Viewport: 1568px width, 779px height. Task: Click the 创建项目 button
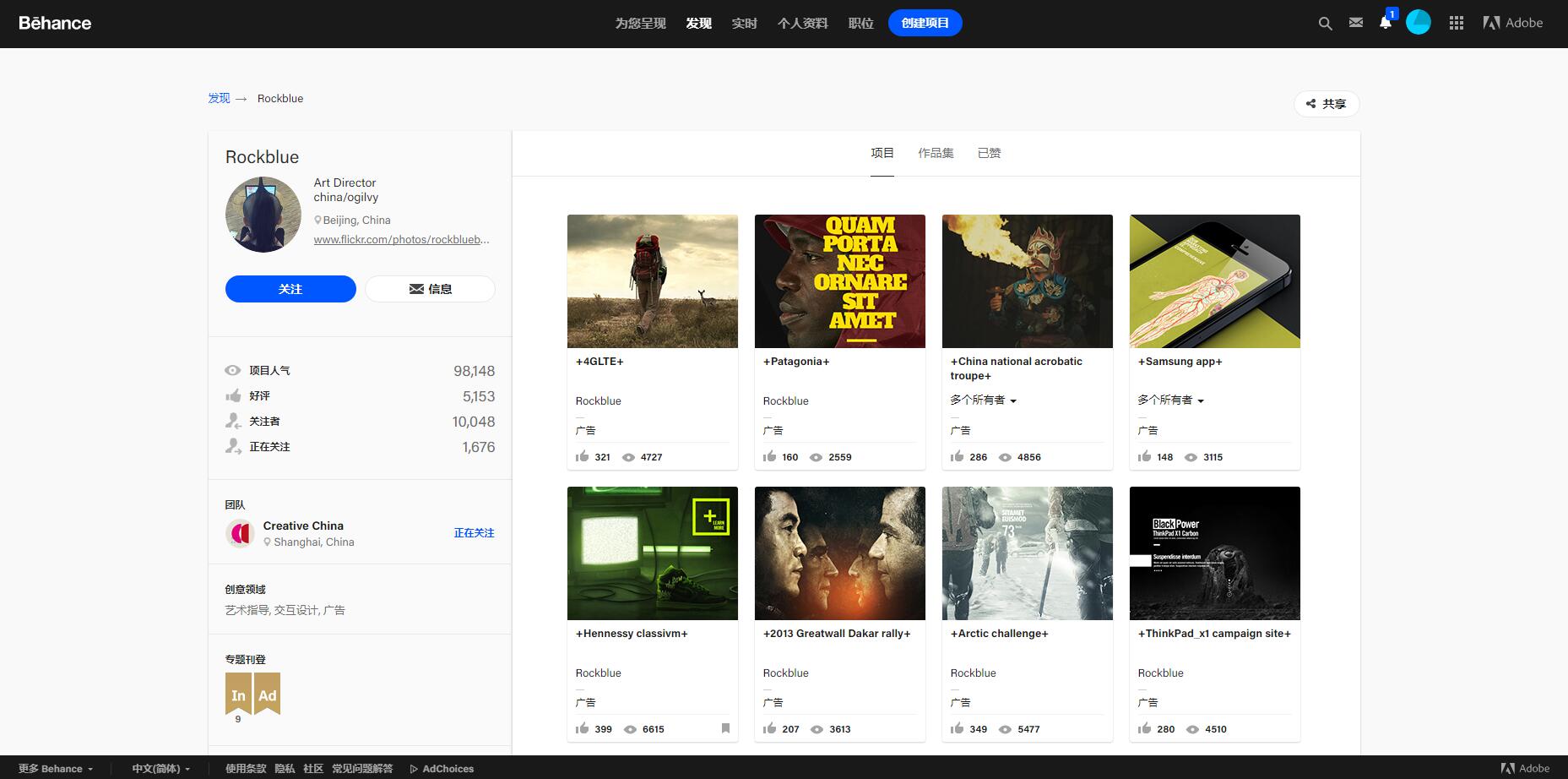coord(925,23)
